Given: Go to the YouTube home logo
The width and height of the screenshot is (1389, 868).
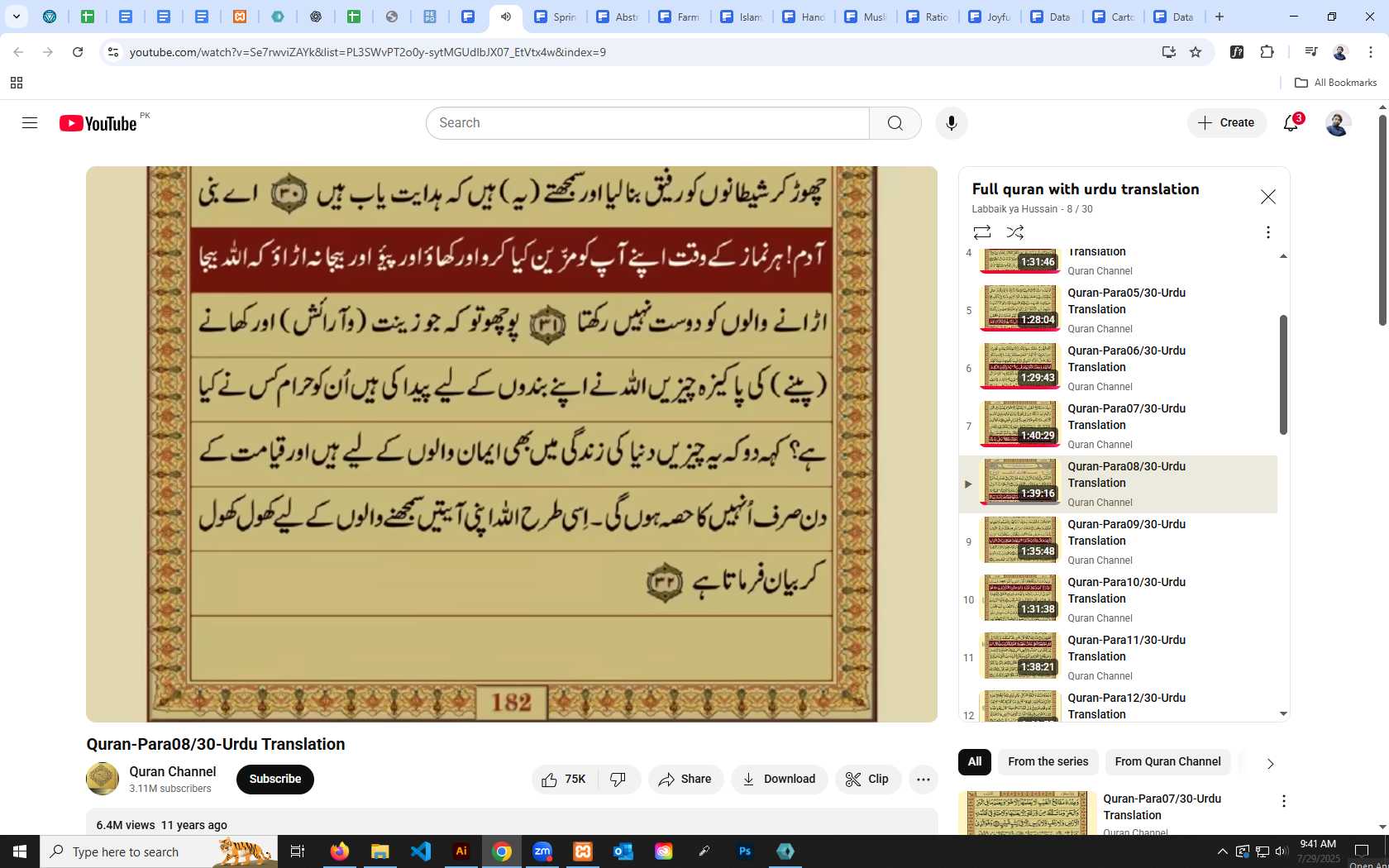Looking at the screenshot, I should tap(98, 123).
